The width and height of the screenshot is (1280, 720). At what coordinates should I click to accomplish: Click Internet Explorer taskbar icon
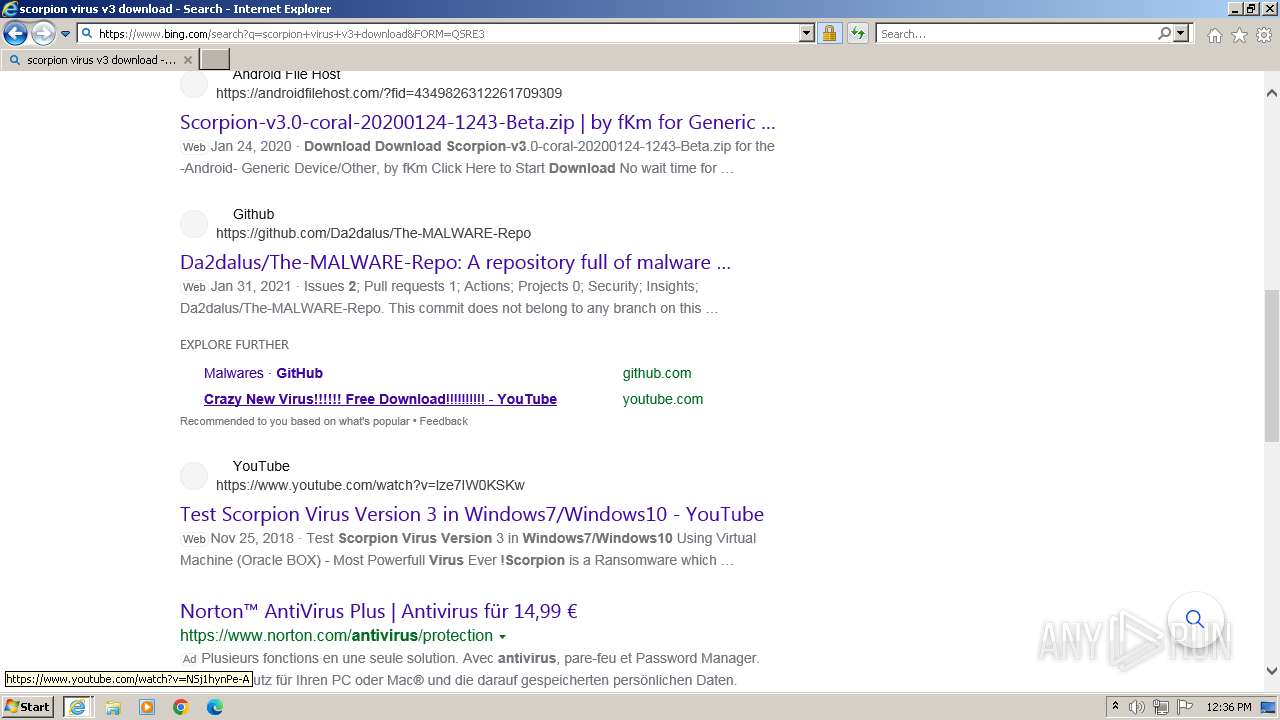tap(77, 707)
